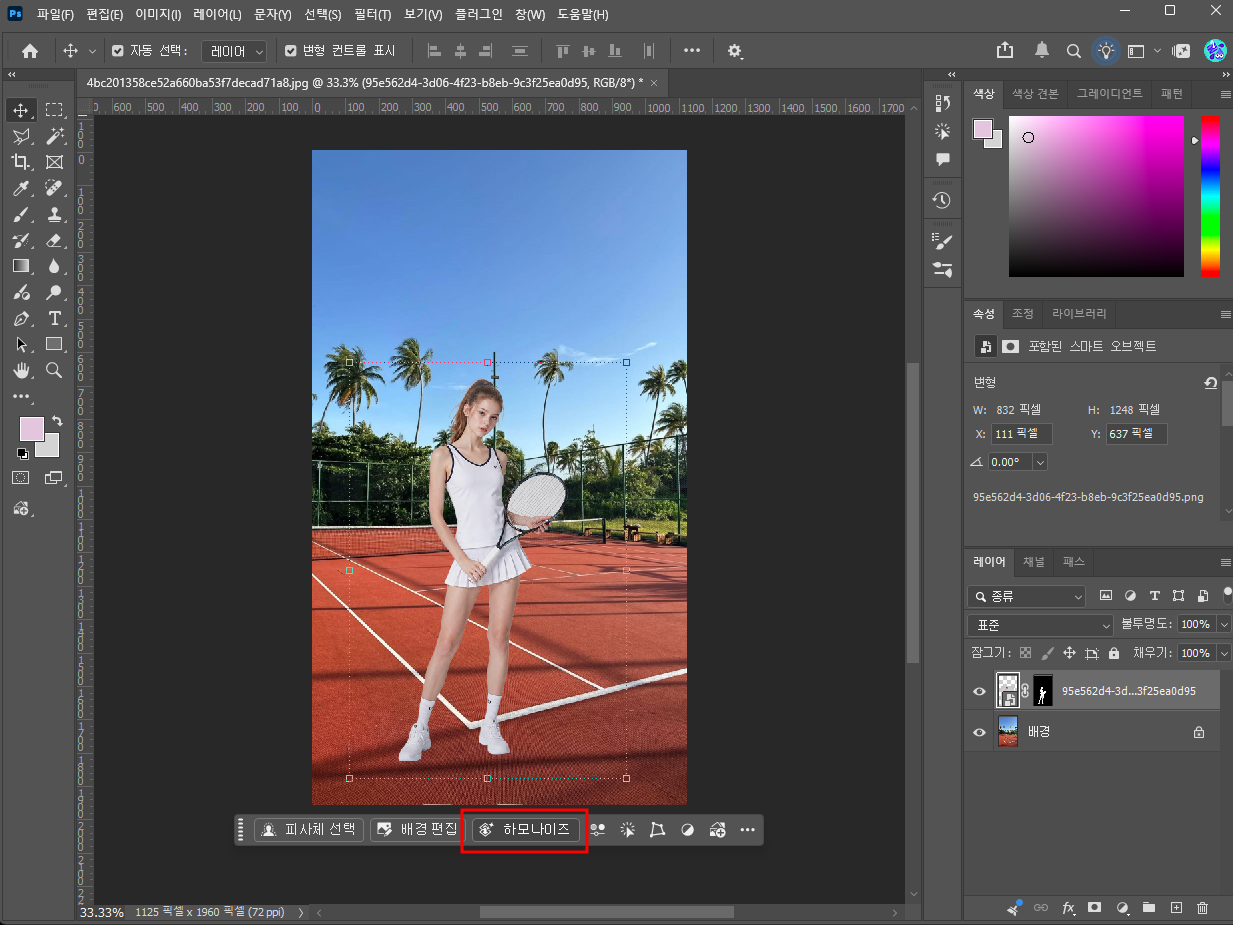Image resolution: width=1233 pixels, height=925 pixels.
Task: Select the Blur tool
Action: coord(54,266)
